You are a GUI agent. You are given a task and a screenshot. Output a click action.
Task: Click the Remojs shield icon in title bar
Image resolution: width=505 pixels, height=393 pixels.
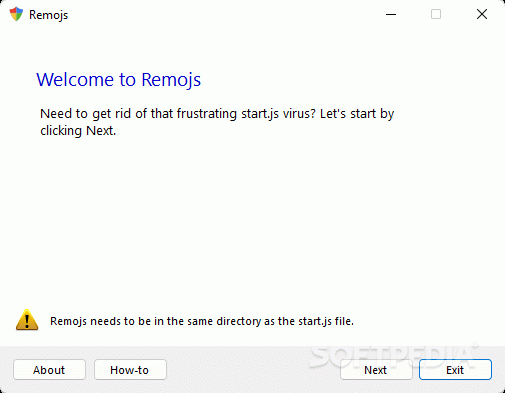(x=16, y=14)
